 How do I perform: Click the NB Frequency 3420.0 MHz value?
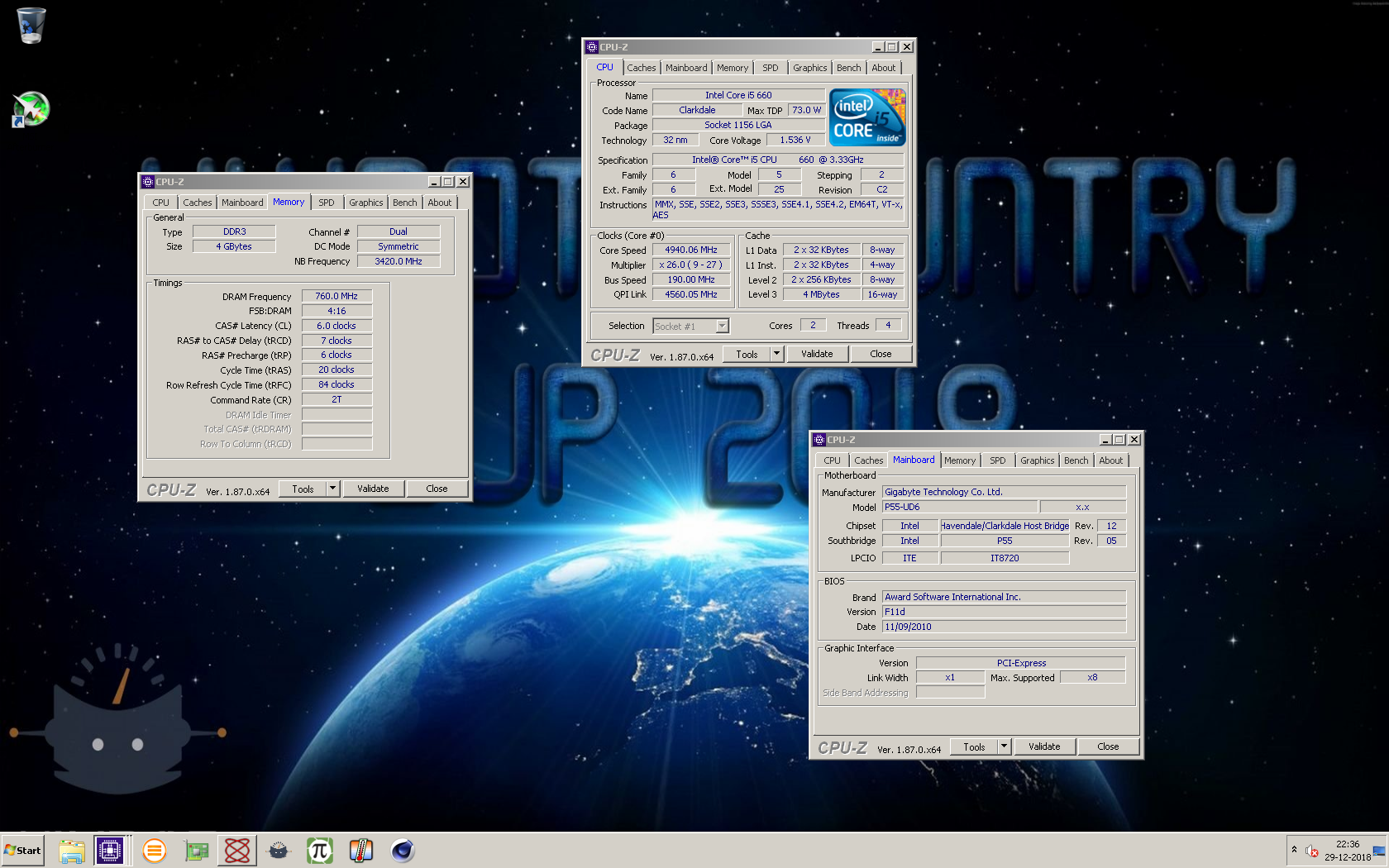(399, 261)
